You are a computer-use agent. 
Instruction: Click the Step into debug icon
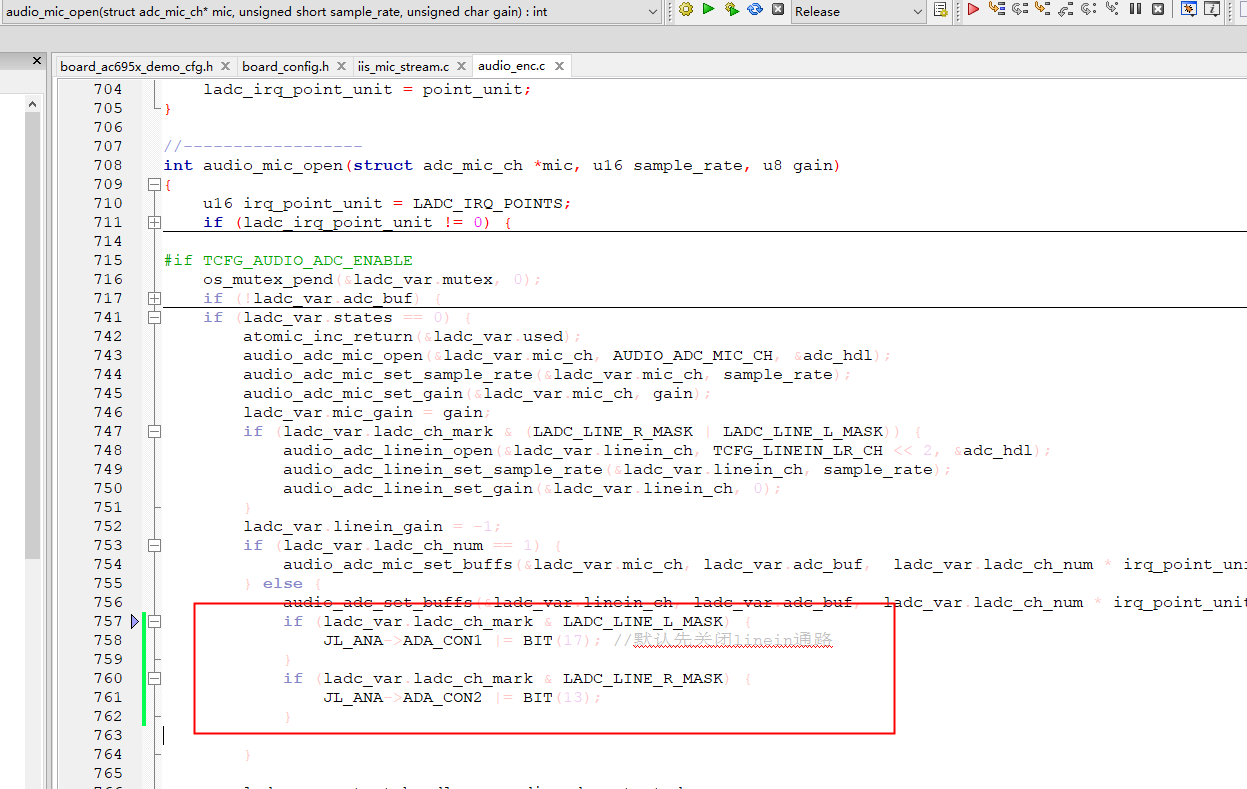[1043, 9]
